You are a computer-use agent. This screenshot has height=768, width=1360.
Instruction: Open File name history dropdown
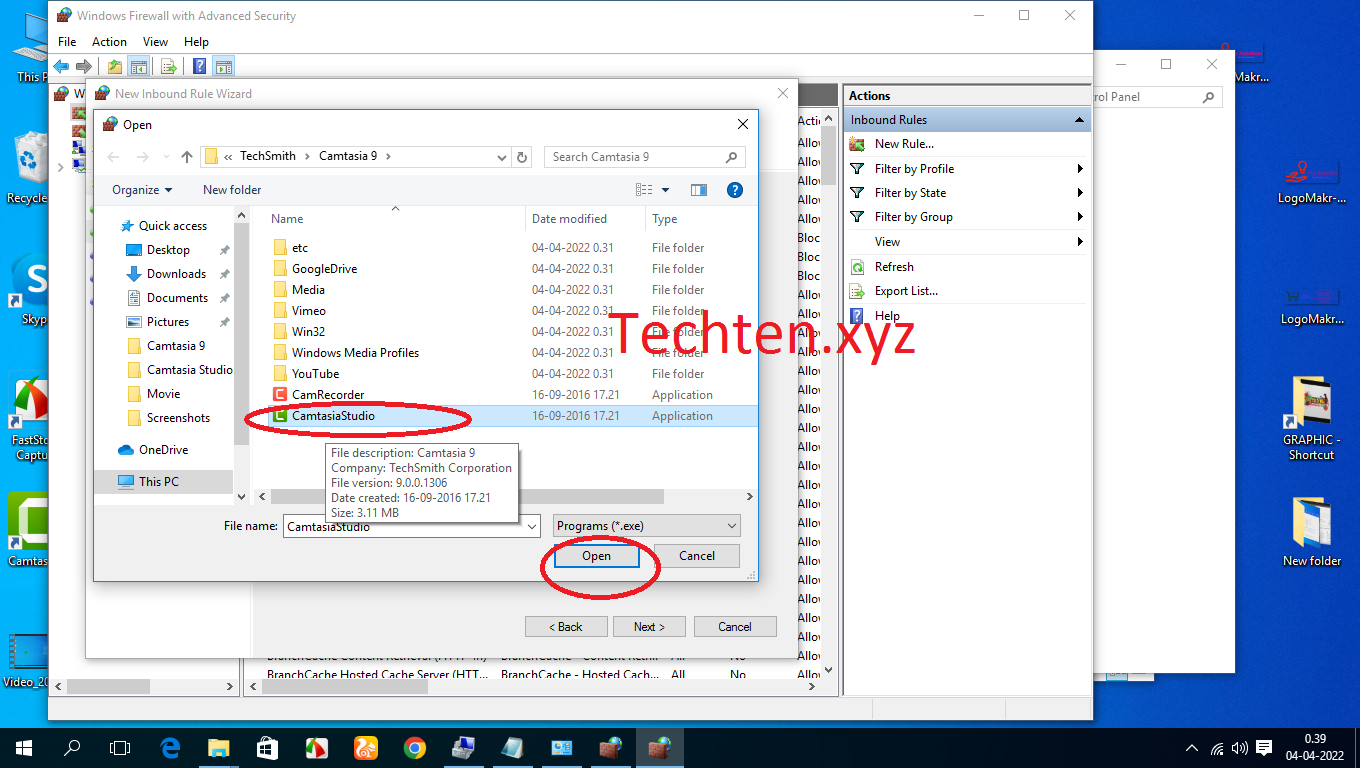(x=531, y=526)
